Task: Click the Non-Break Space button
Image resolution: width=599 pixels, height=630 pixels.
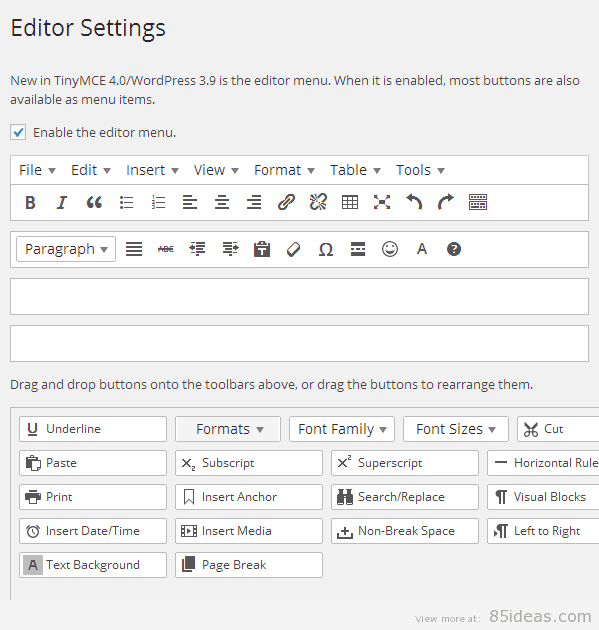Action: coord(405,531)
